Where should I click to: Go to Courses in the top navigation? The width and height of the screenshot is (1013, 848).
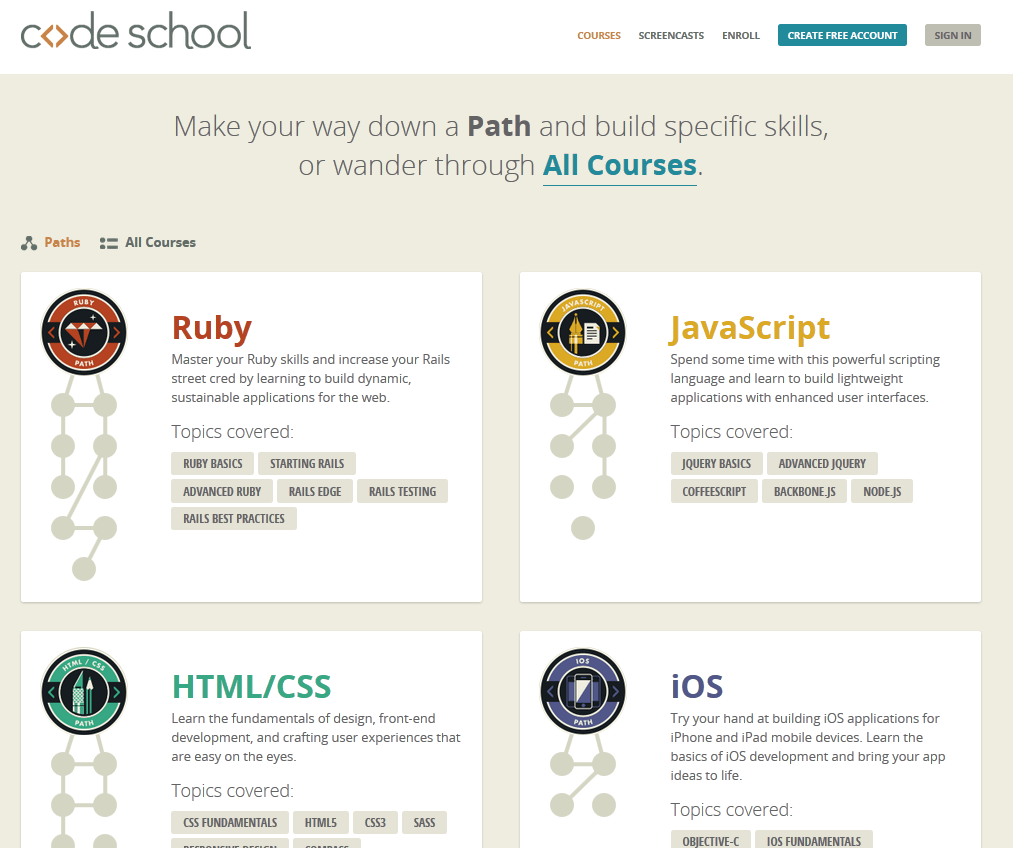pyautogui.click(x=599, y=36)
